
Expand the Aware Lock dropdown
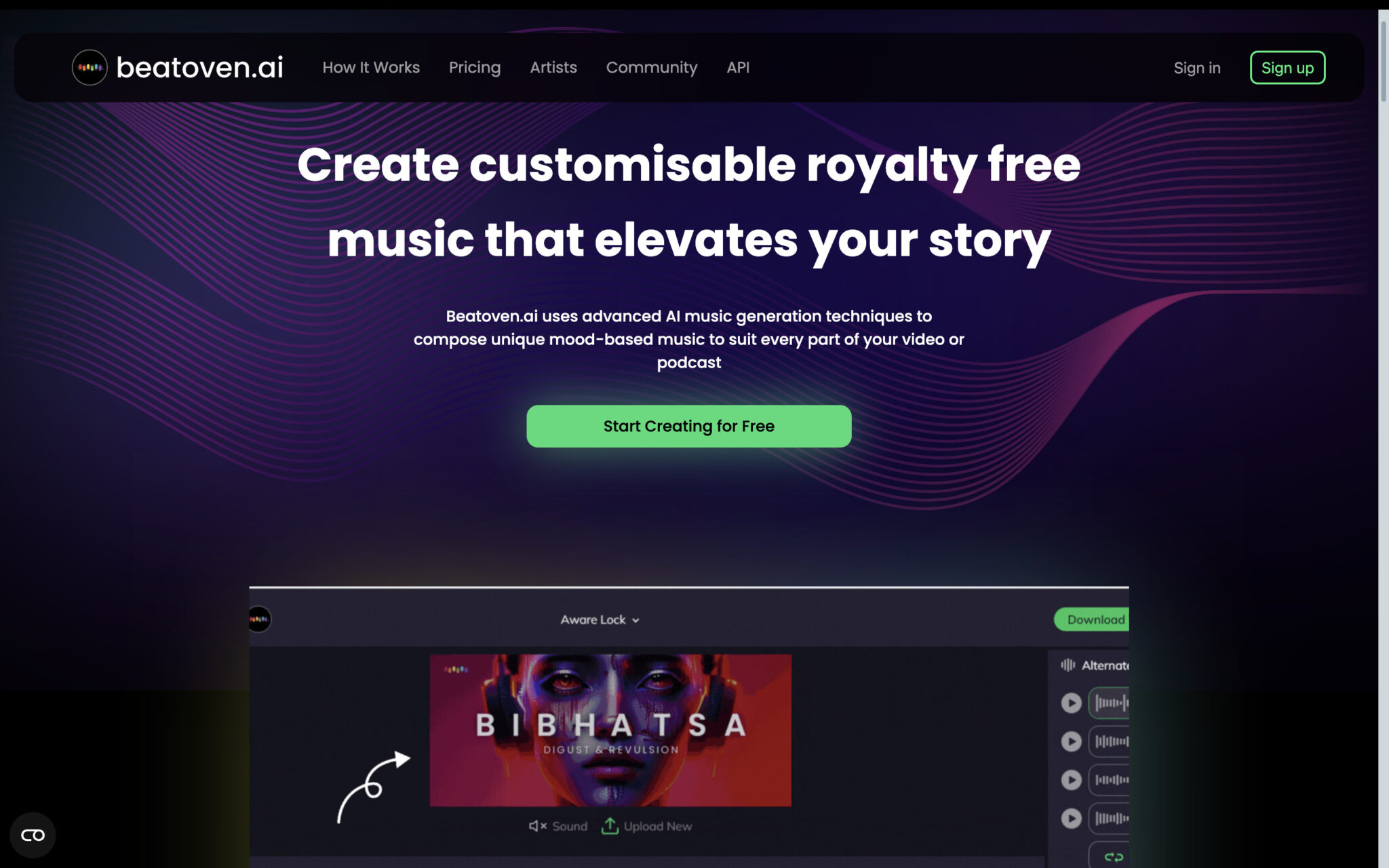[x=600, y=619]
